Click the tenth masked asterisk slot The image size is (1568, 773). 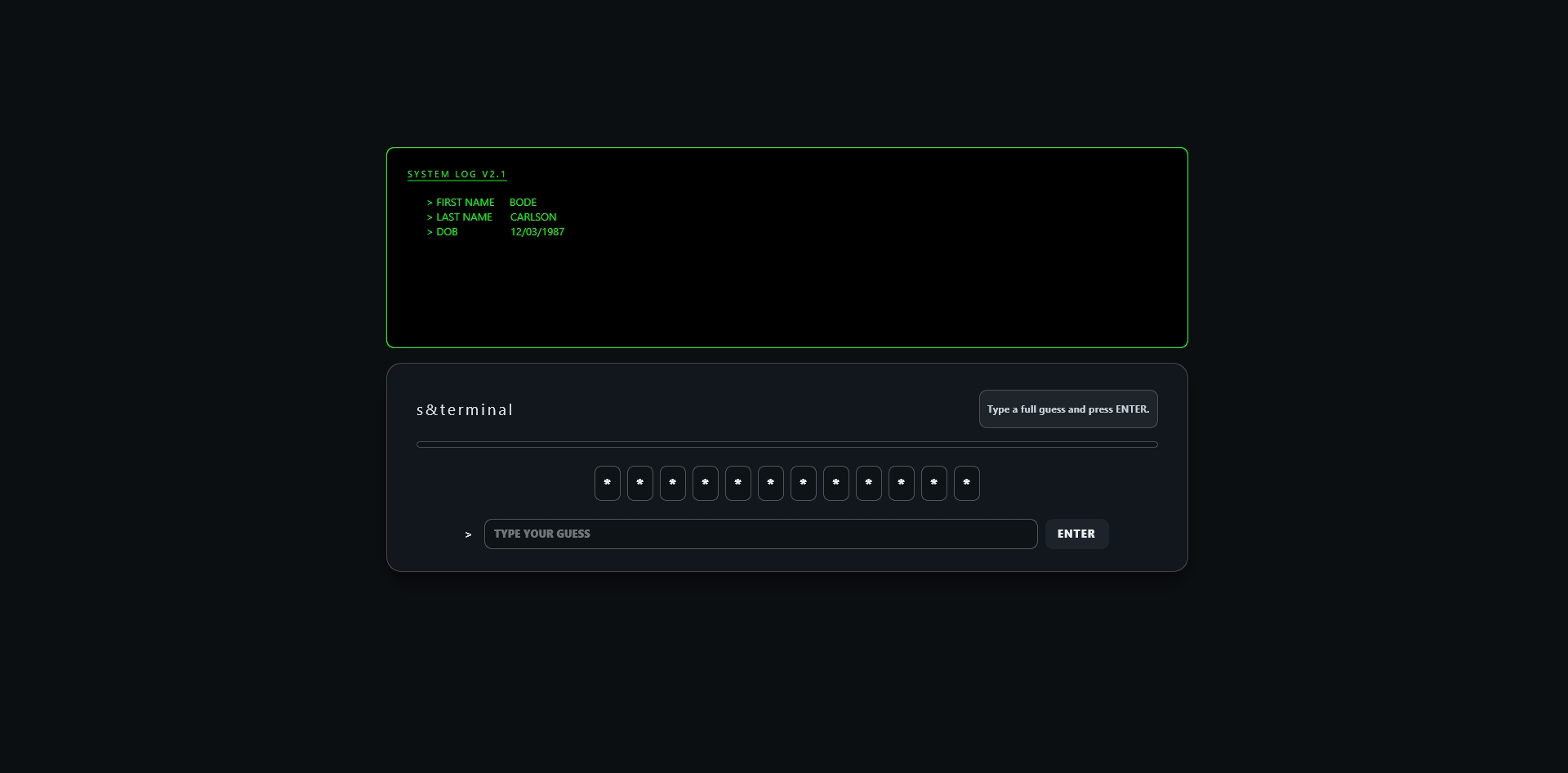coord(901,483)
